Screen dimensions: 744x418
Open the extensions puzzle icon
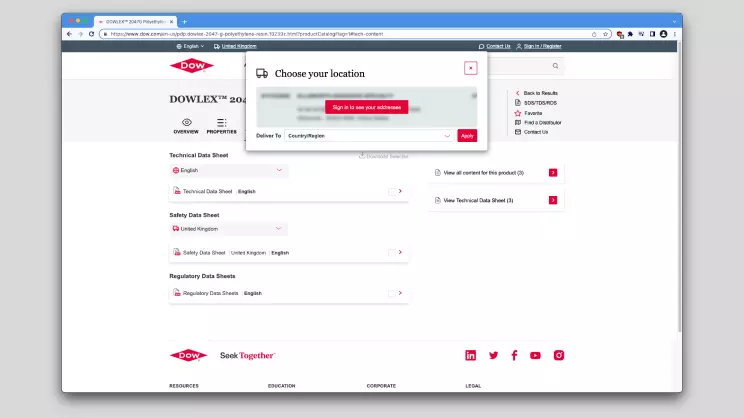point(630,34)
